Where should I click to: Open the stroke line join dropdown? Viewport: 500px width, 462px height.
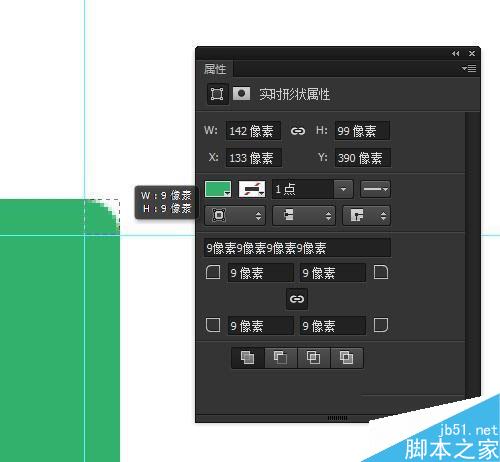tap(366, 216)
